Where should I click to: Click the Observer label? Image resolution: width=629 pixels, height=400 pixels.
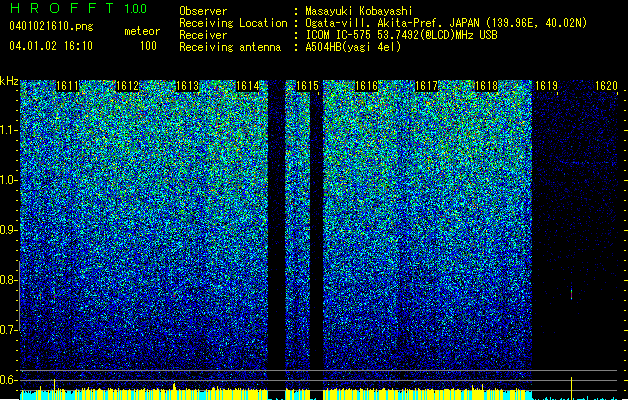(203, 11)
